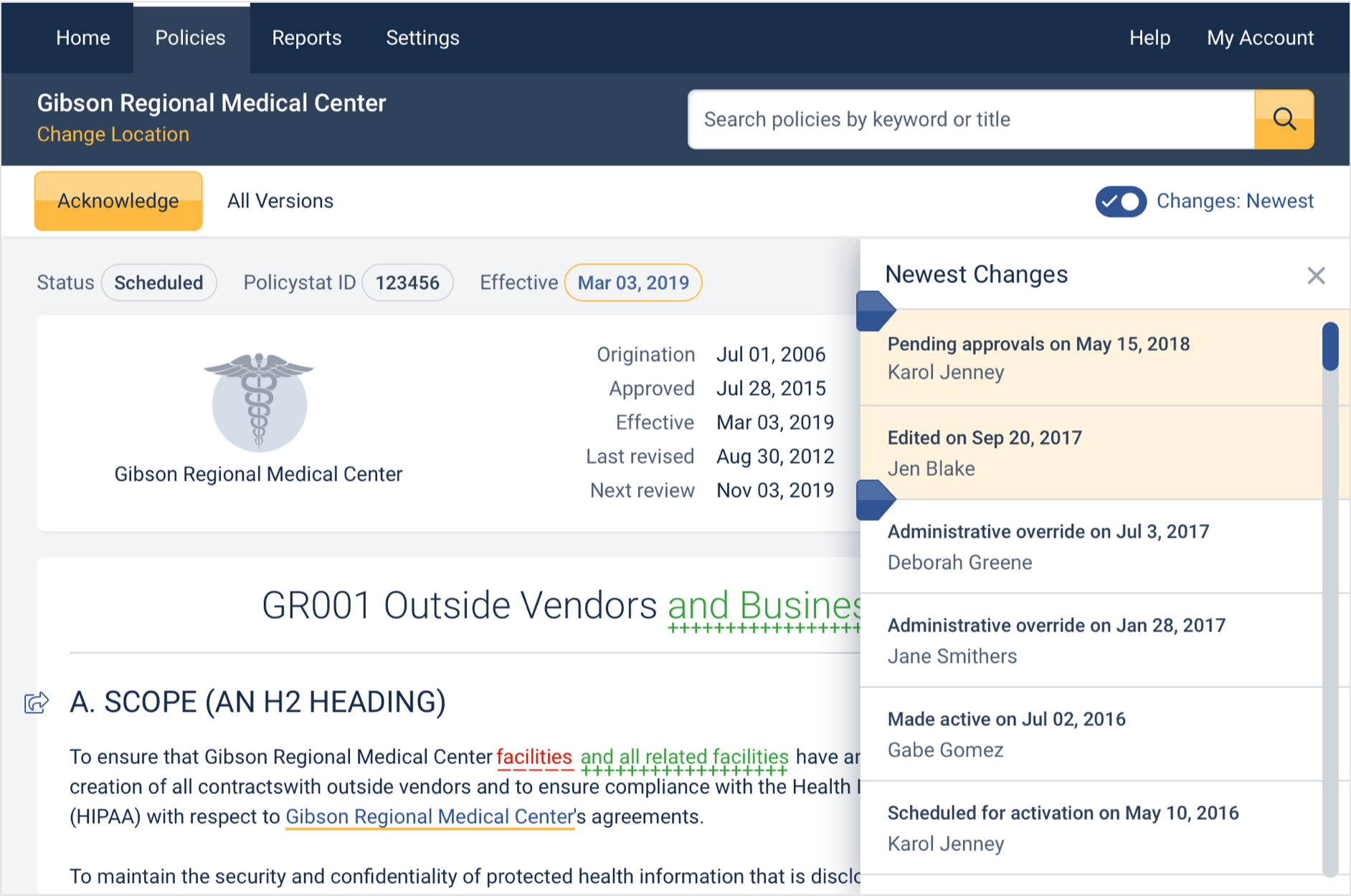Focus the search policies input field
This screenshot has width=1351, height=896.
[971, 119]
